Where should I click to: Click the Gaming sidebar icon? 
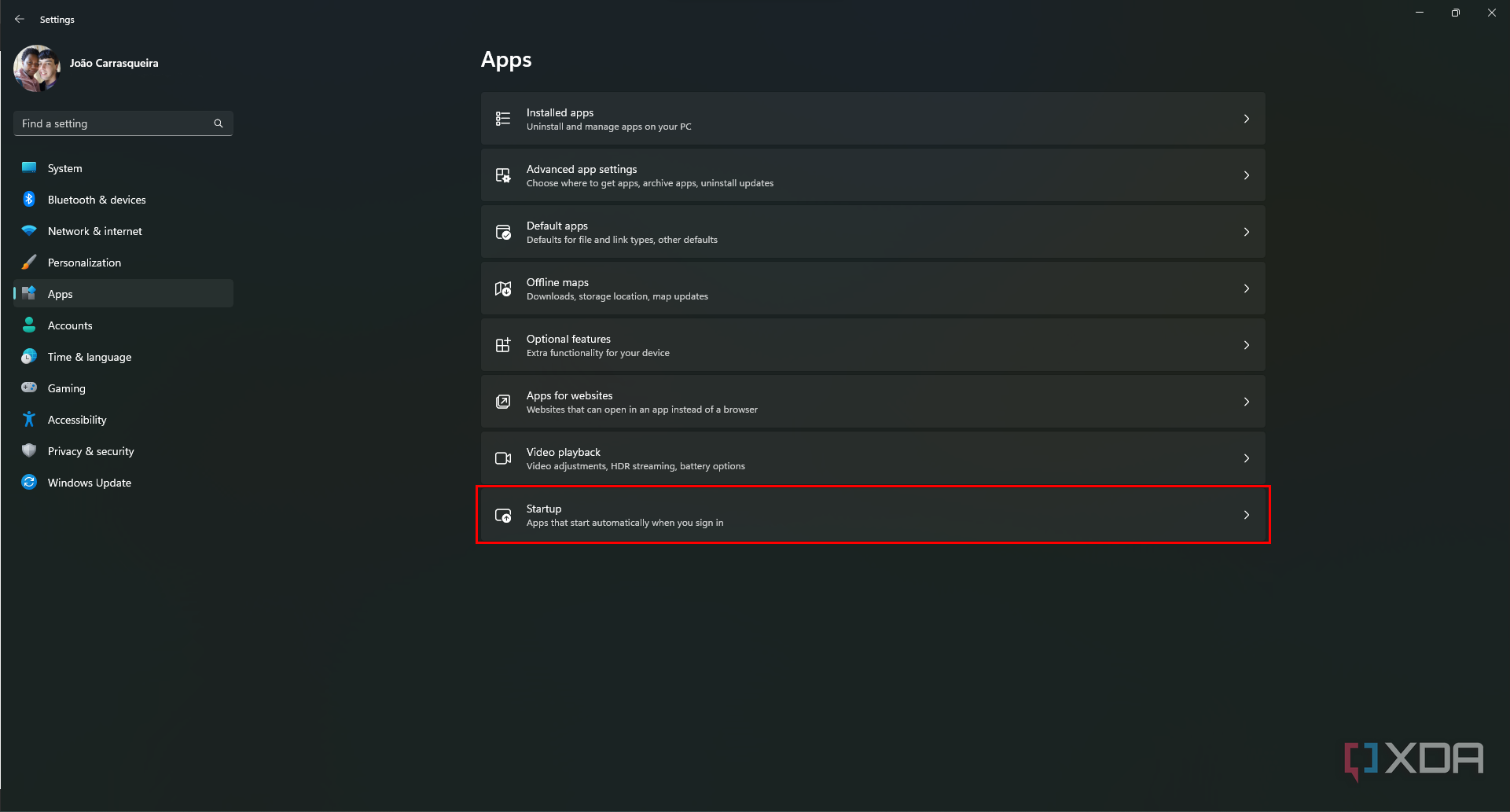pos(29,388)
